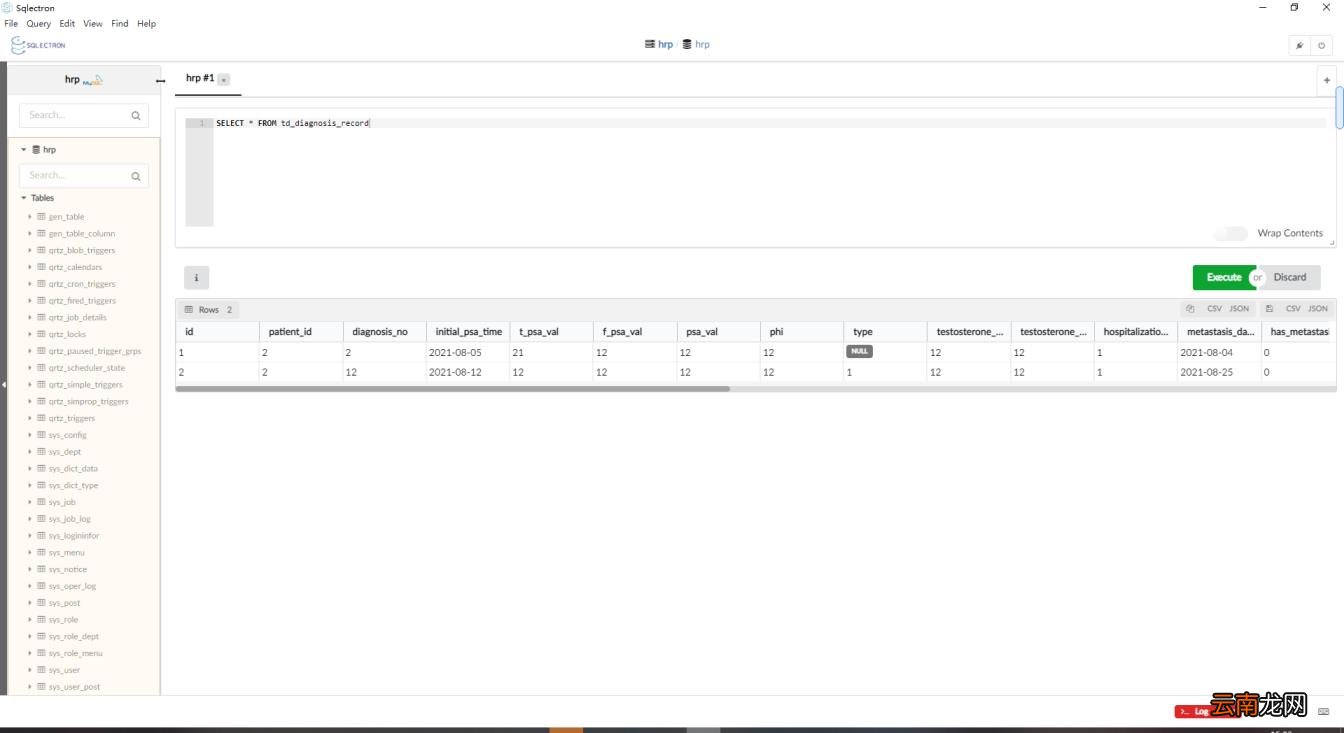Viewport: 1344px width, 733px height.
Task: Open the hrp #1 tab dropdown arrow
Action: click(224, 79)
